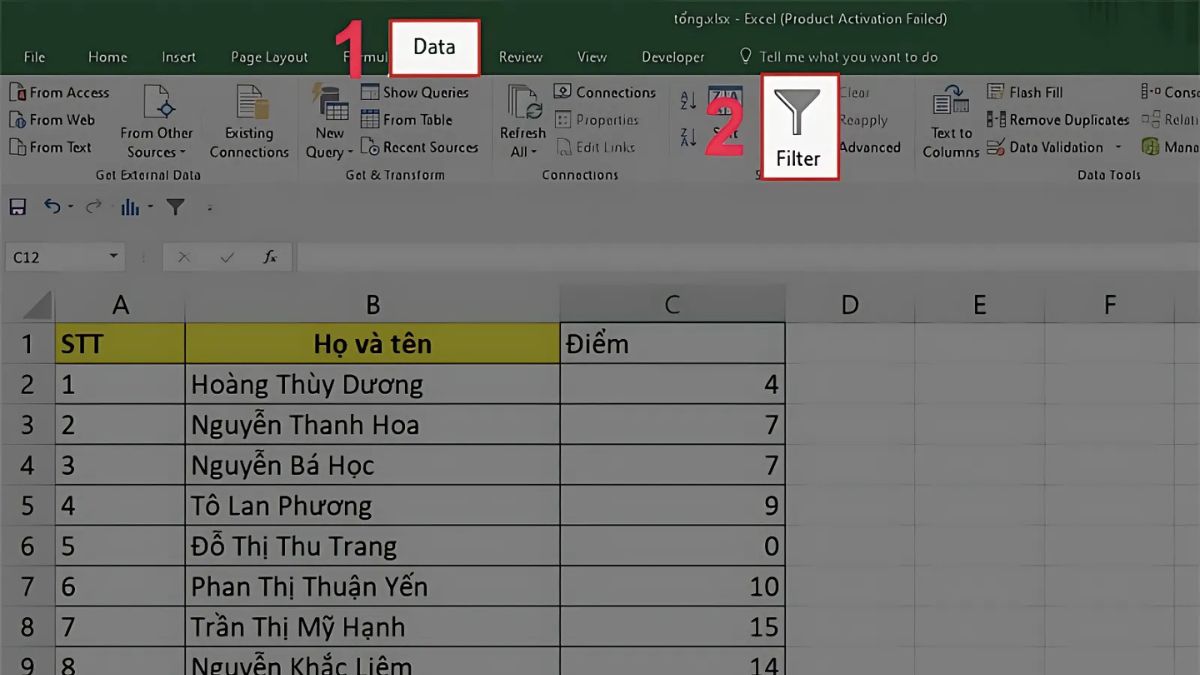This screenshot has width=1200, height=675.
Task: Switch to the Review ribbon tab
Action: tap(520, 57)
